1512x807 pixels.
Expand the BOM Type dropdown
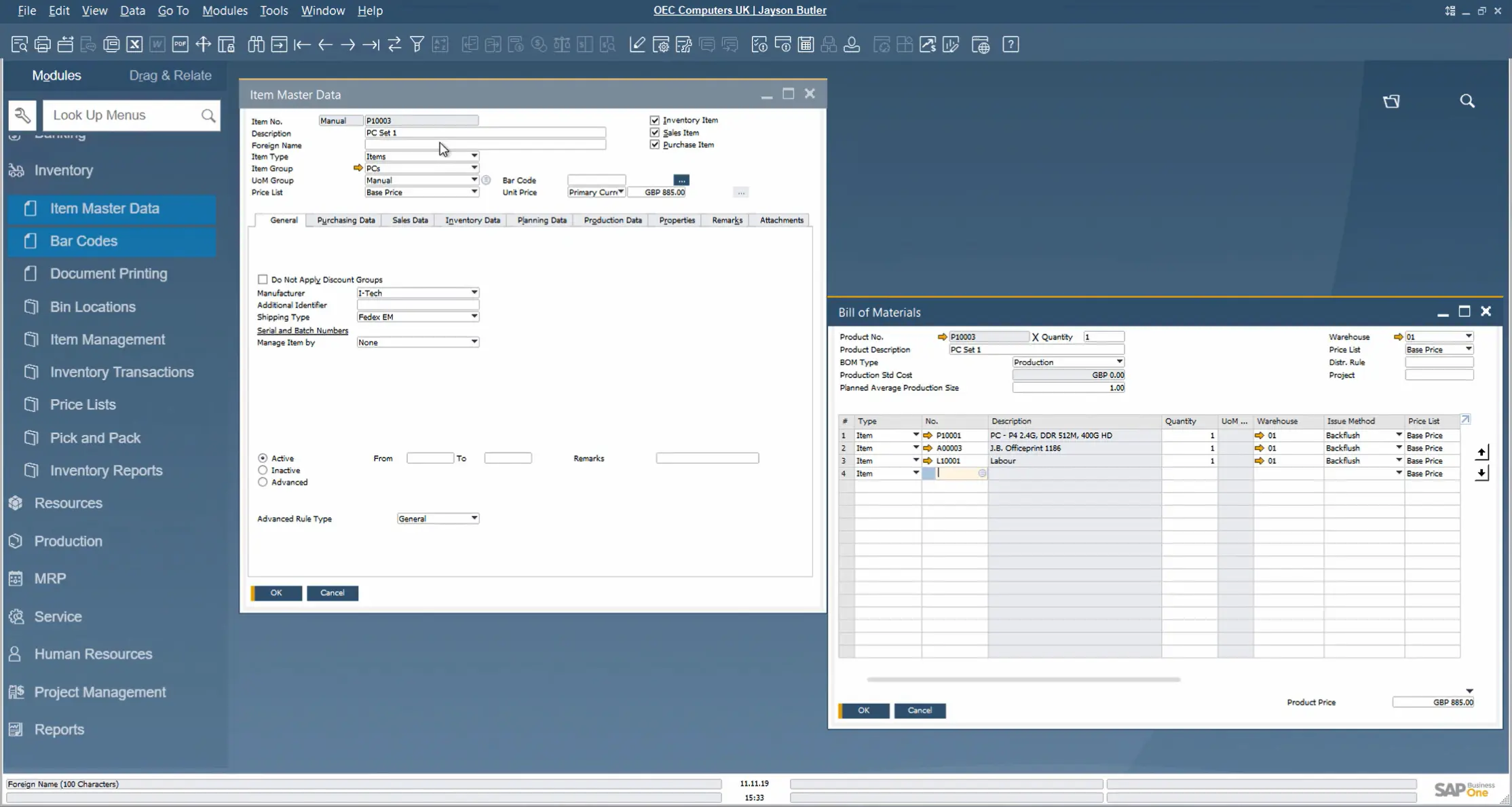(1119, 362)
